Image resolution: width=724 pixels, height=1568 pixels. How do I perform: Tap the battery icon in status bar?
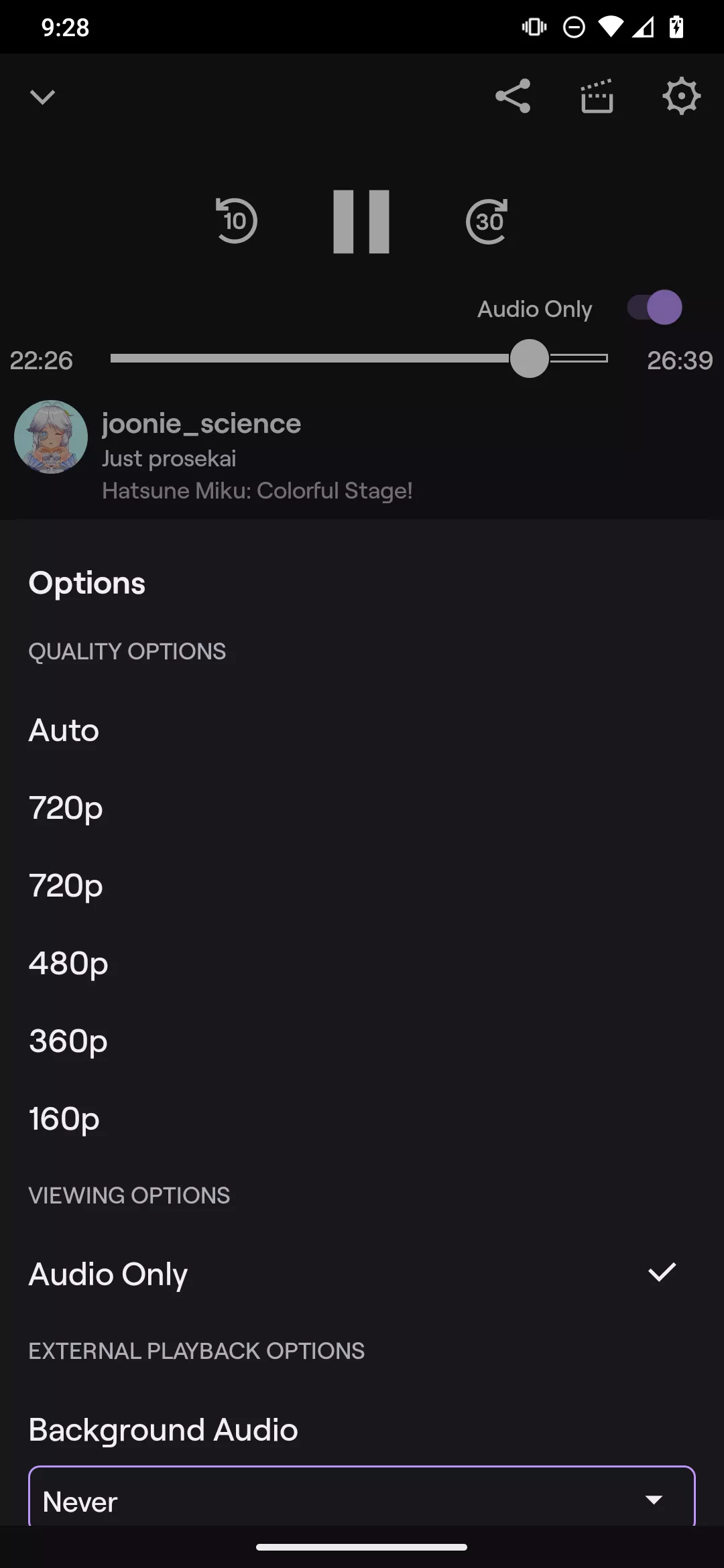(x=676, y=27)
